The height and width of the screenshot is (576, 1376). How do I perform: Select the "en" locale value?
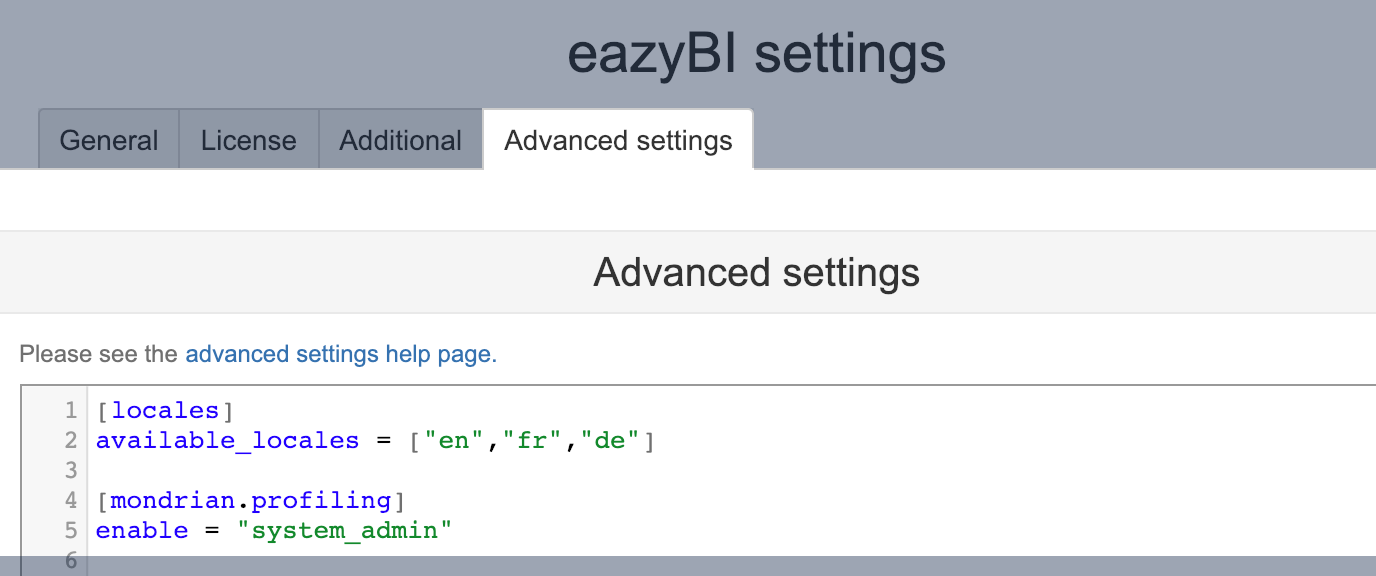[453, 440]
